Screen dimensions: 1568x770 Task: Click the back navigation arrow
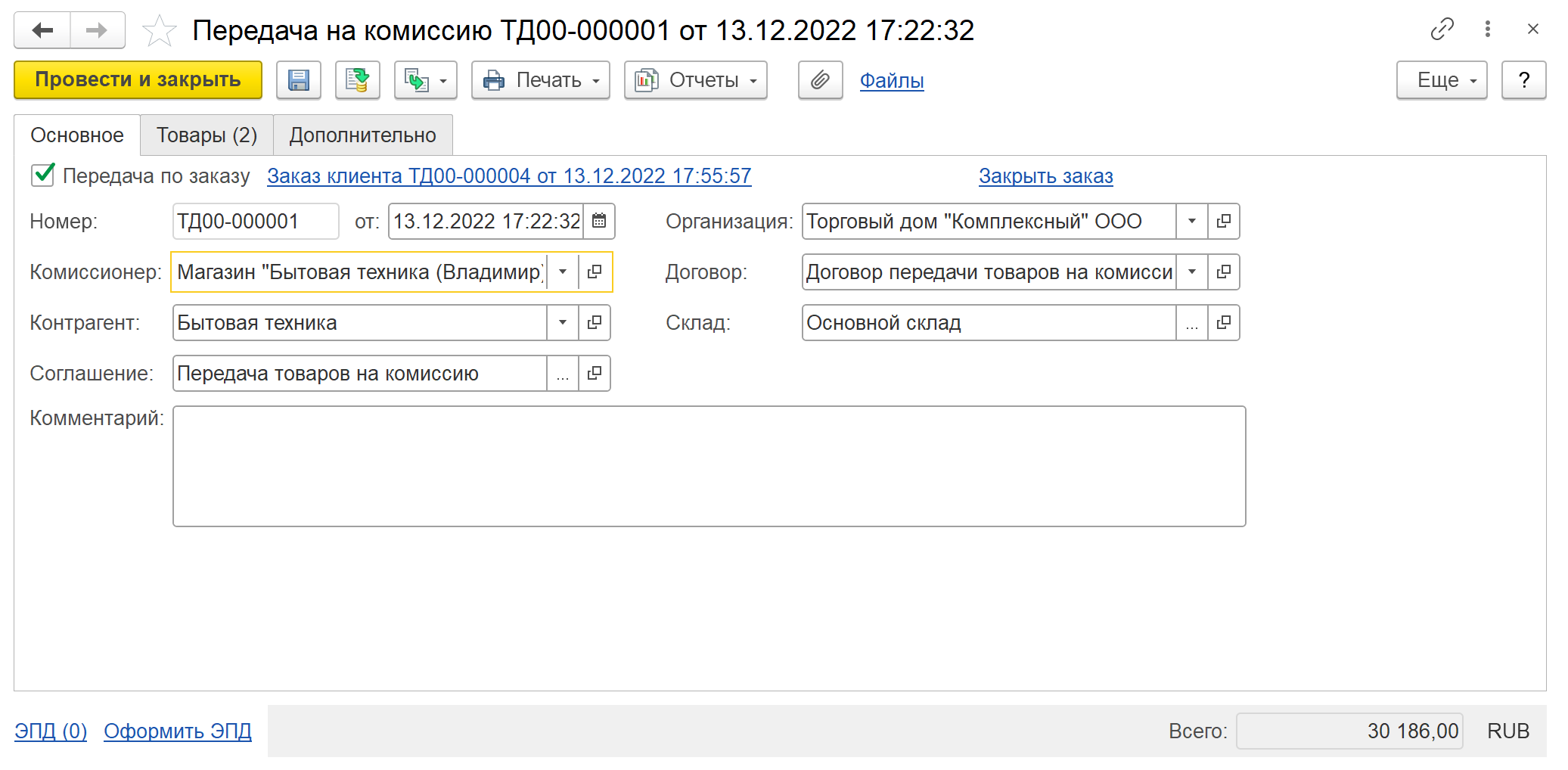pyautogui.click(x=42, y=31)
